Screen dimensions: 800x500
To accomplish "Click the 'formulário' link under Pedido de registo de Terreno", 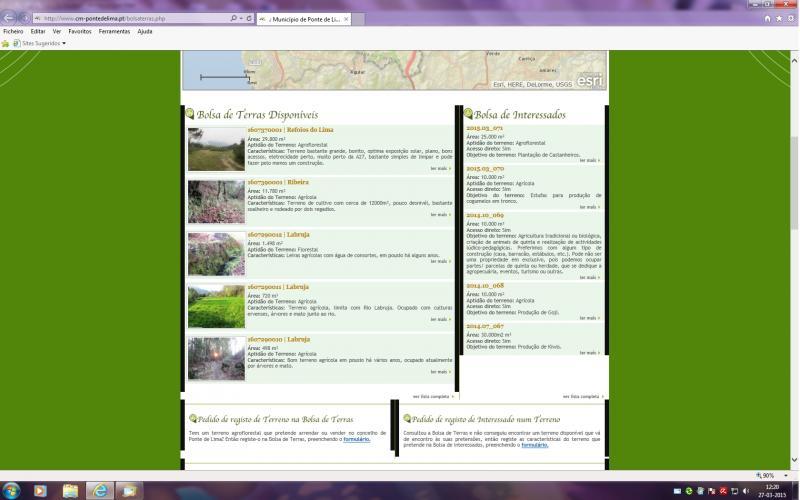I will [x=356, y=439].
